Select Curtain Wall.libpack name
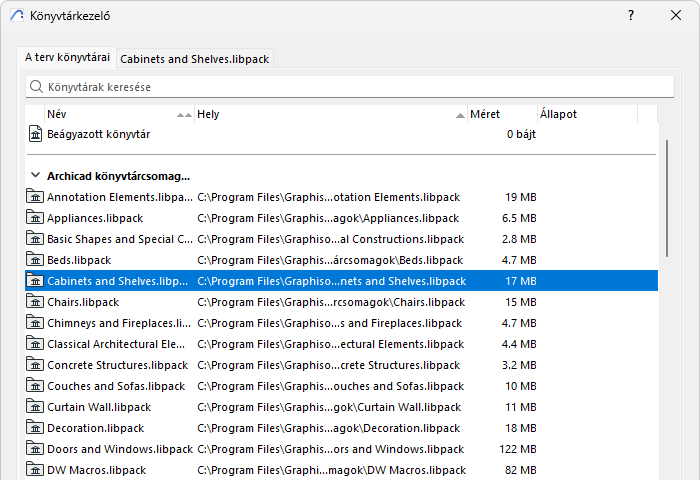This screenshot has width=700, height=480. pyautogui.click(x=99, y=407)
